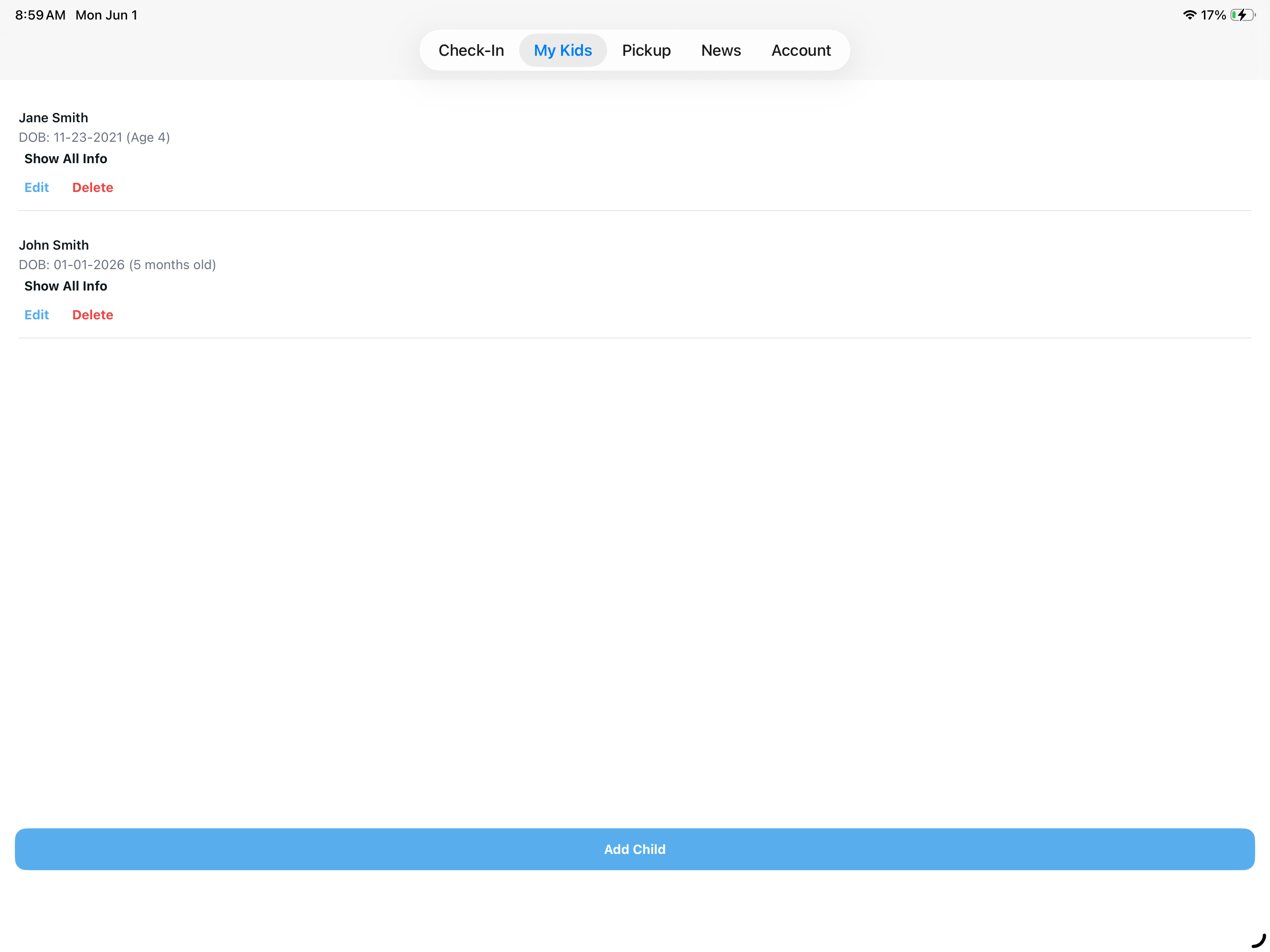Select the John Smith name text
Image resolution: width=1270 pixels, height=952 pixels.
(x=54, y=245)
